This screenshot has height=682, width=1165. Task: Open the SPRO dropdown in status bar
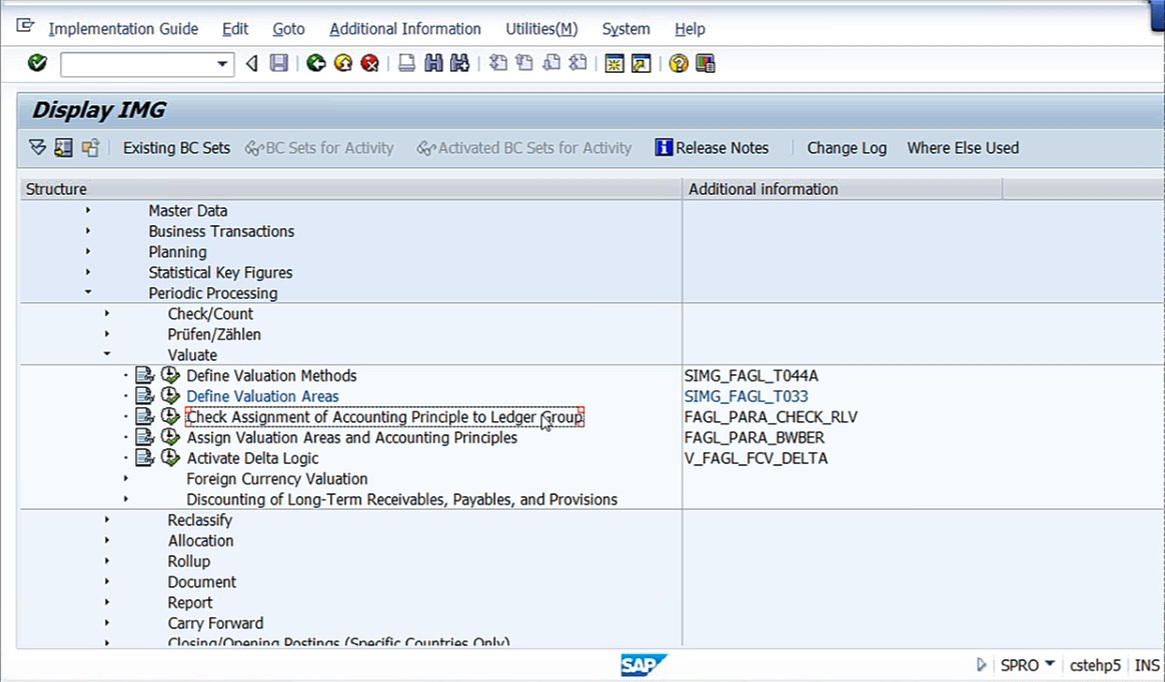[1049, 663]
